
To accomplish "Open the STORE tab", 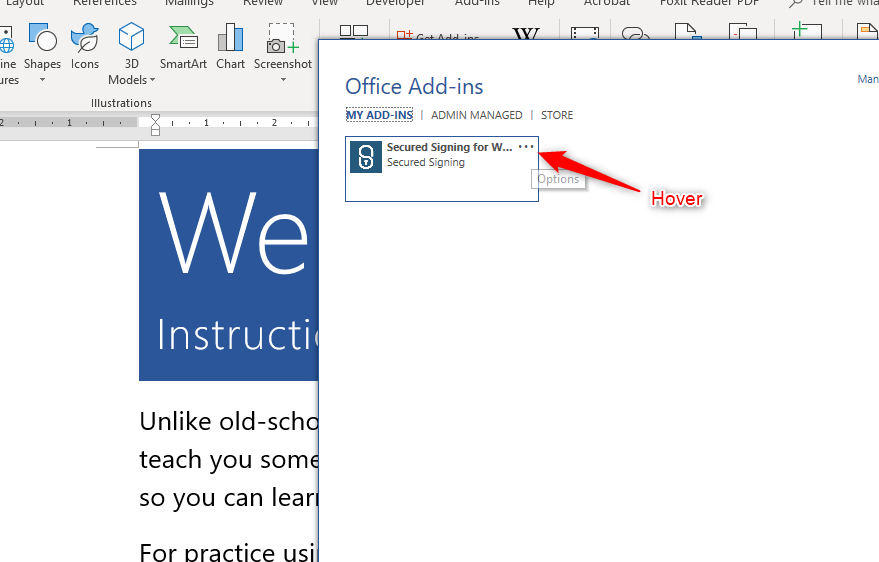I will [x=557, y=115].
